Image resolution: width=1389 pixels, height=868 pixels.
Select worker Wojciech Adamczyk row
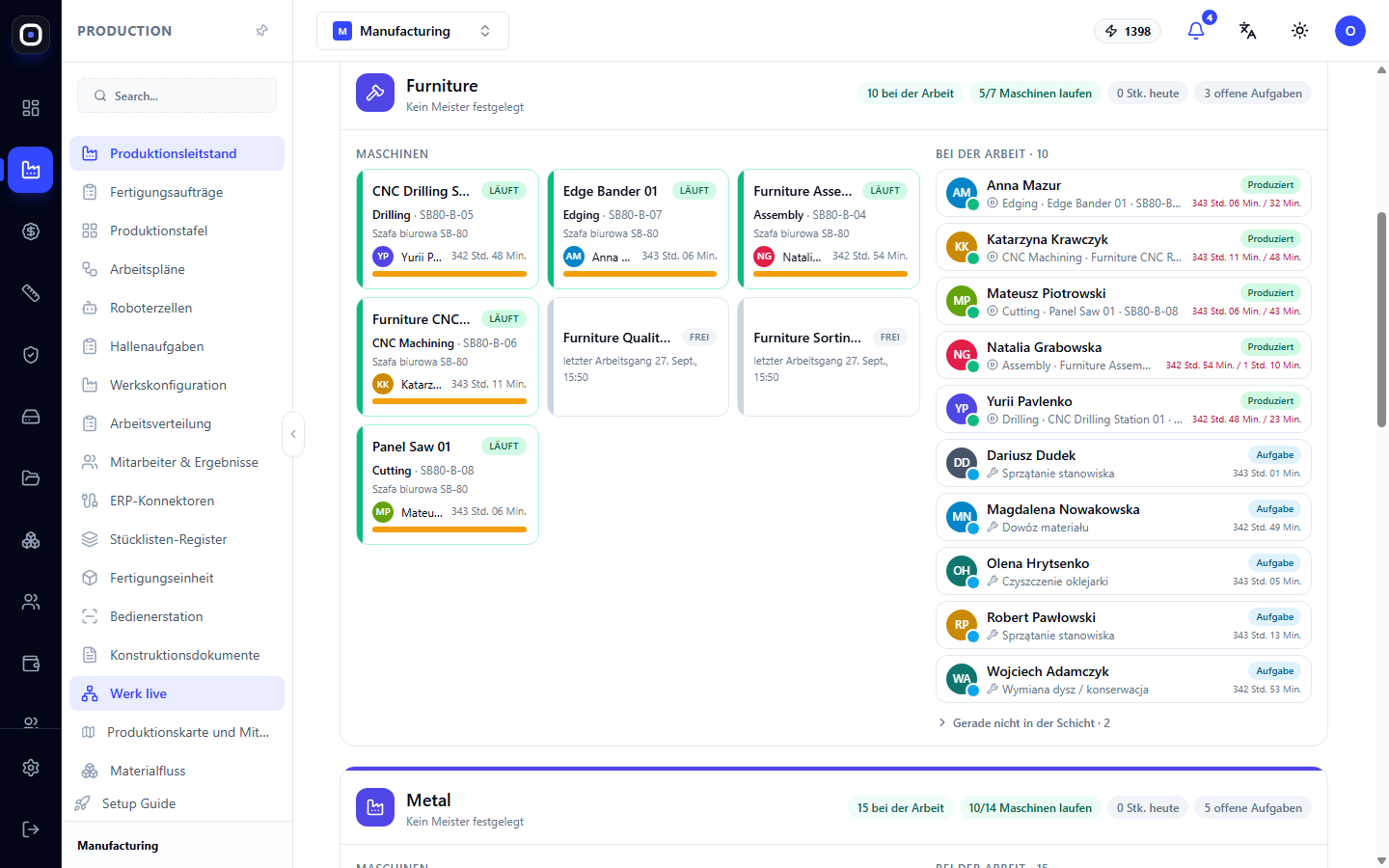click(1124, 679)
